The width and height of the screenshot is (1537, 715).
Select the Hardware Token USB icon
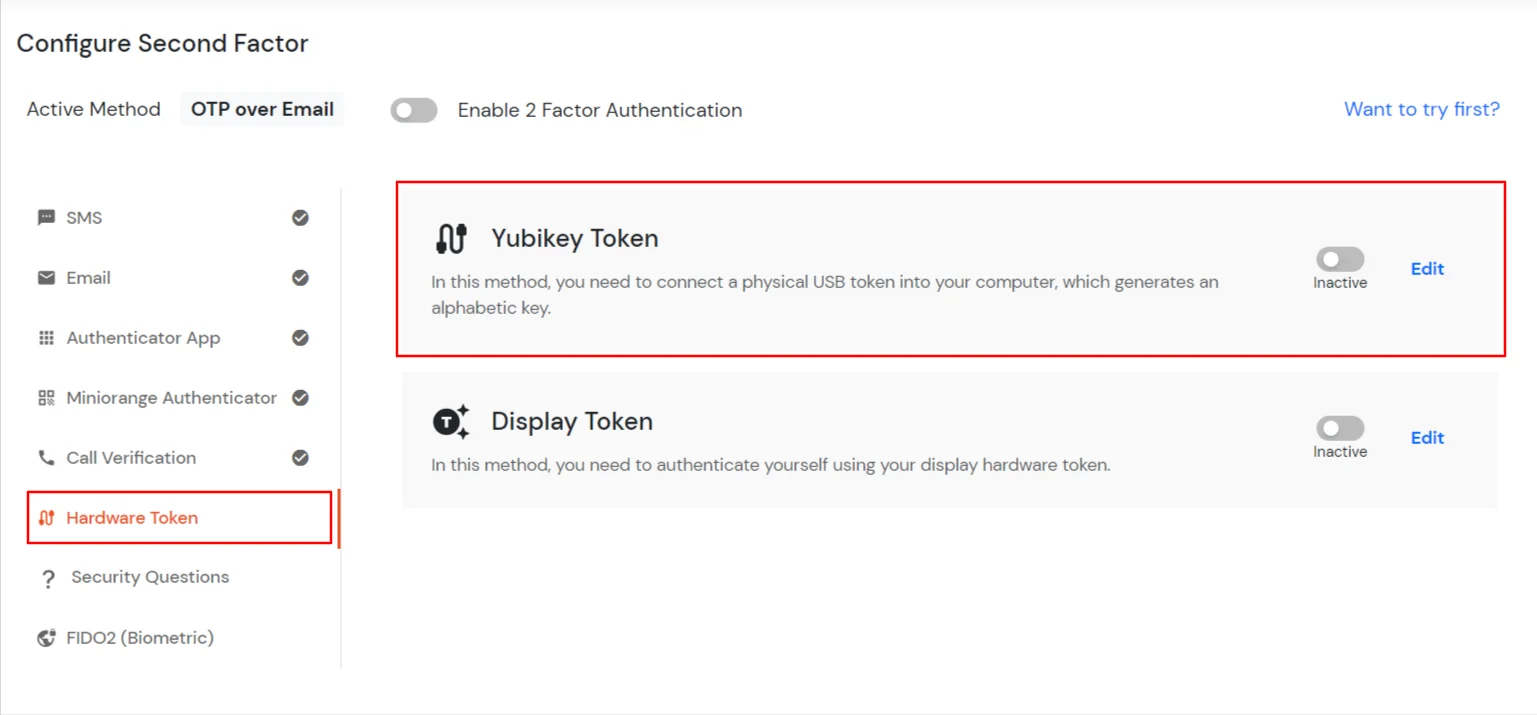tap(44, 518)
